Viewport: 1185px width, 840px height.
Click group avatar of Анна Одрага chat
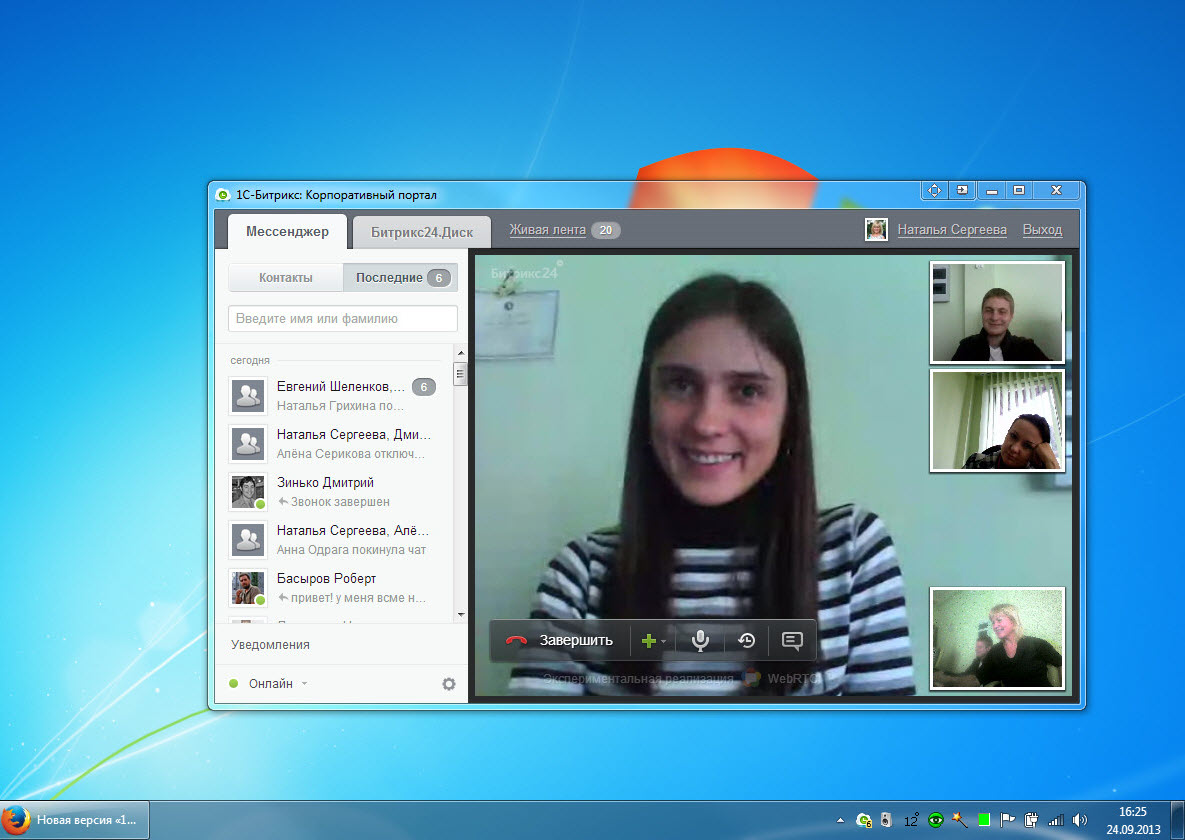click(248, 540)
